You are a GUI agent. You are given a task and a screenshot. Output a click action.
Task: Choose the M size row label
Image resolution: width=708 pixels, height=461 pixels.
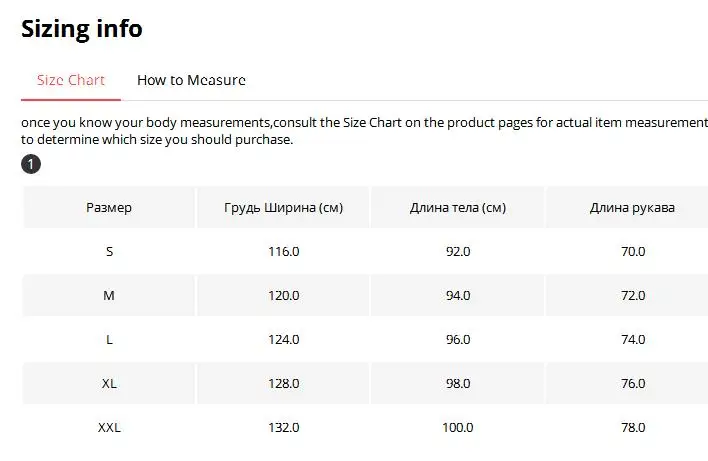tap(109, 296)
